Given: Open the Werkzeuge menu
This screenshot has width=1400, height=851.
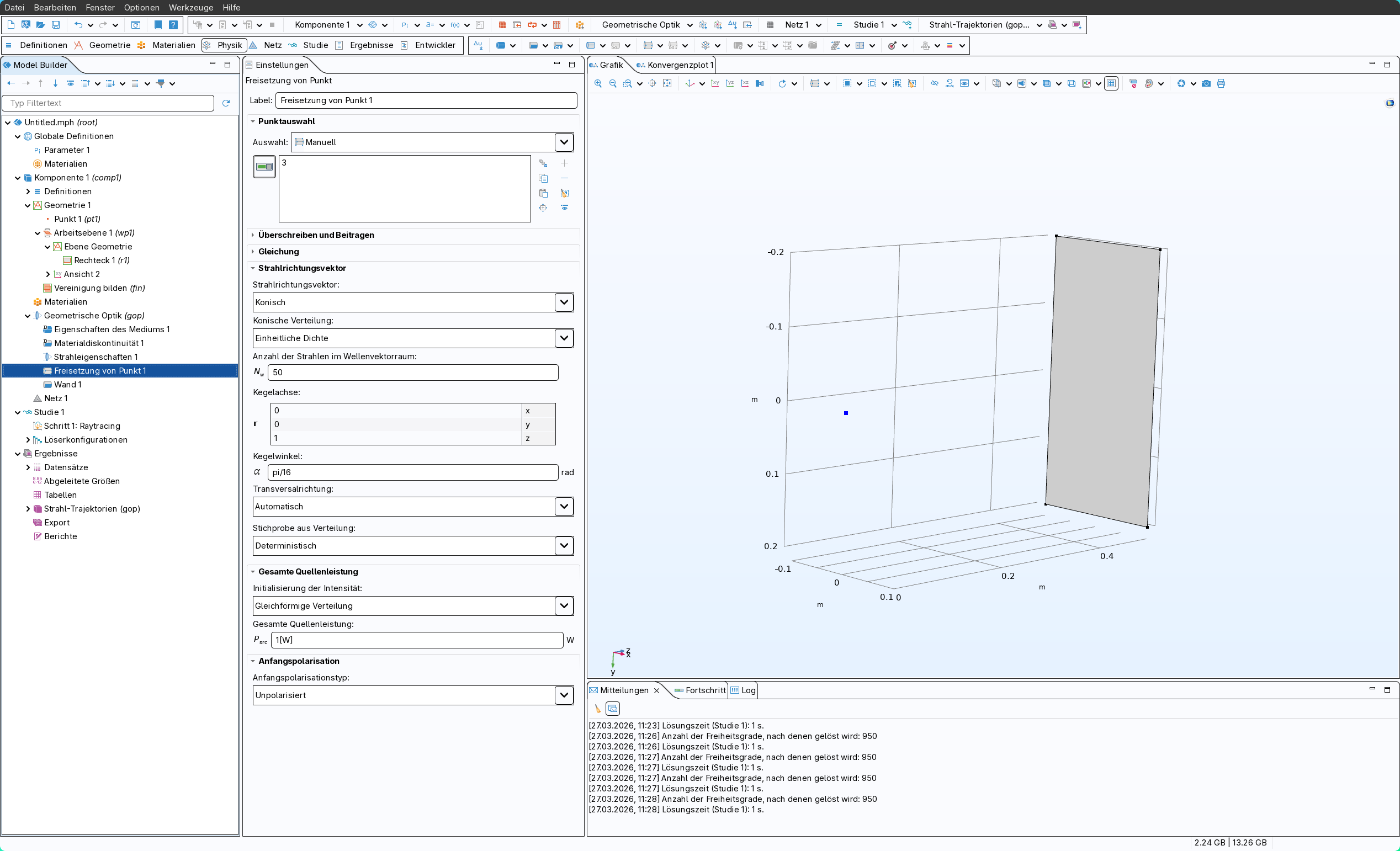Looking at the screenshot, I should point(190,7).
